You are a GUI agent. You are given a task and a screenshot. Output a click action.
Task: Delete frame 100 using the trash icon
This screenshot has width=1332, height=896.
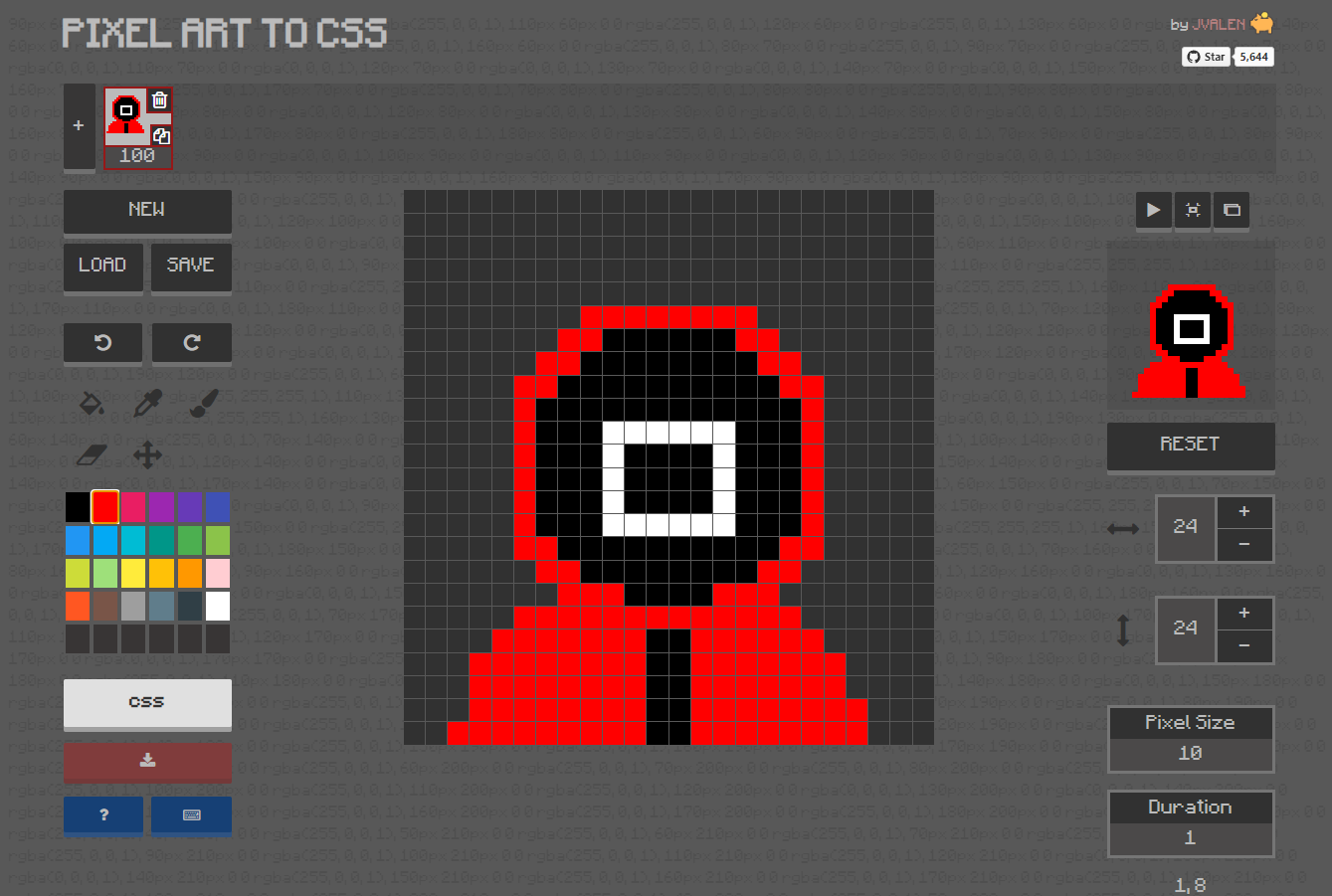pyautogui.click(x=159, y=100)
